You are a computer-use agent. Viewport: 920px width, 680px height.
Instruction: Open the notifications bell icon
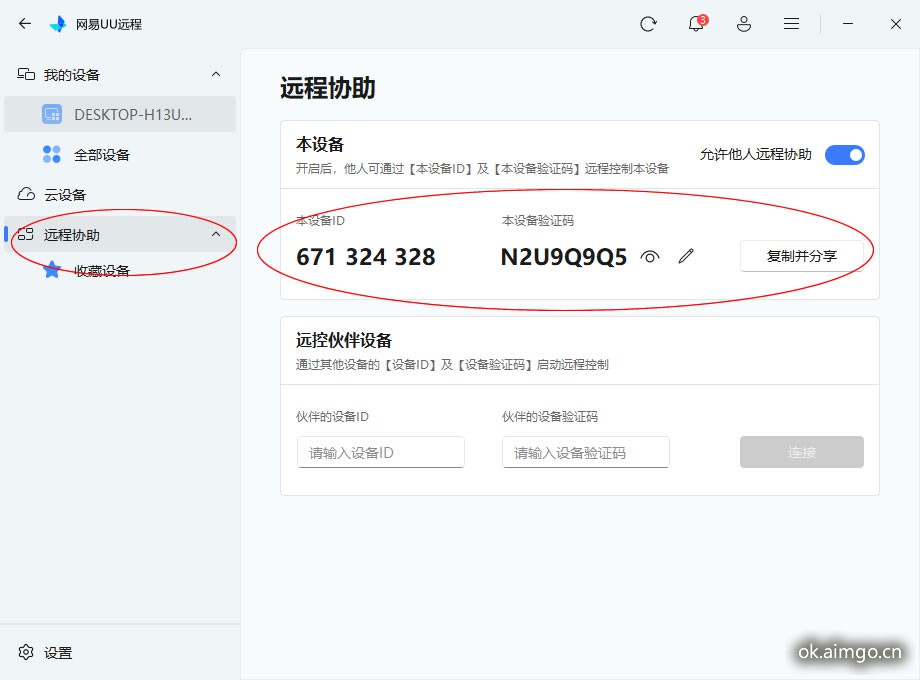point(696,24)
